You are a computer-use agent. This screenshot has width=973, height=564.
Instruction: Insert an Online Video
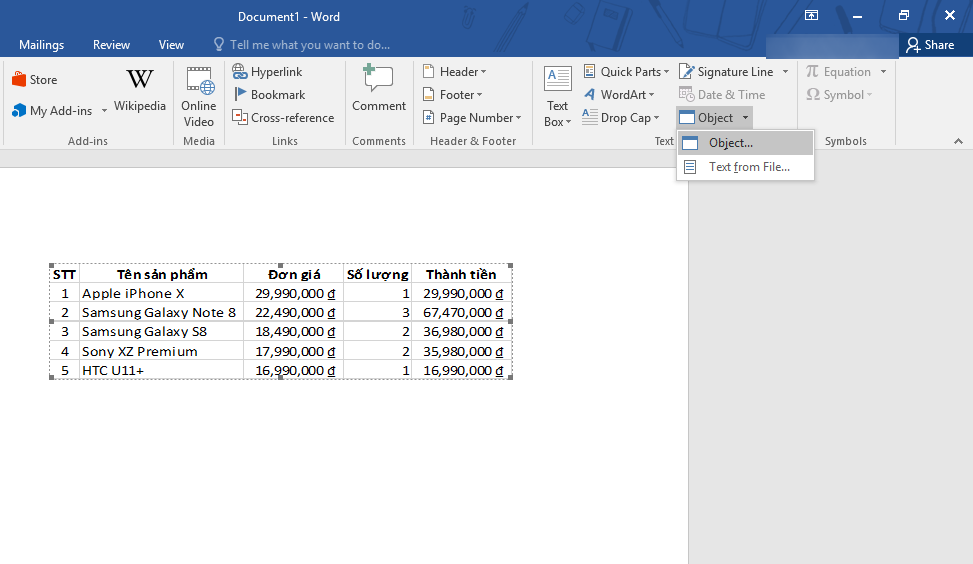pos(199,97)
